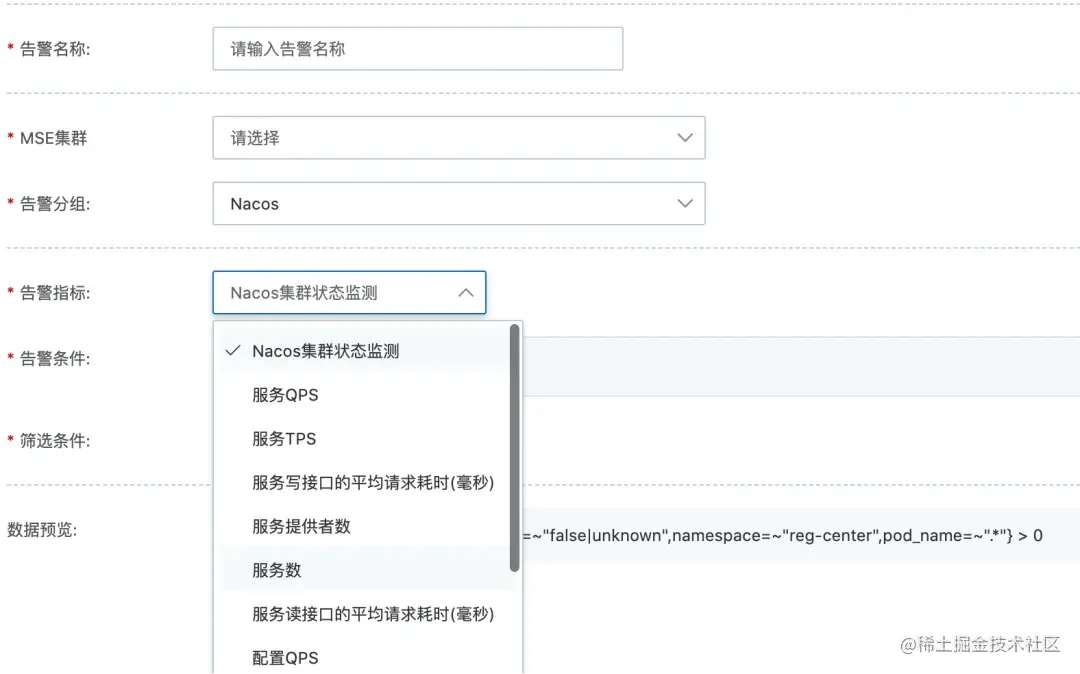Click the 告警条件 label
Image resolution: width=1080 pixels, height=674 pixels.
point(54,359)
